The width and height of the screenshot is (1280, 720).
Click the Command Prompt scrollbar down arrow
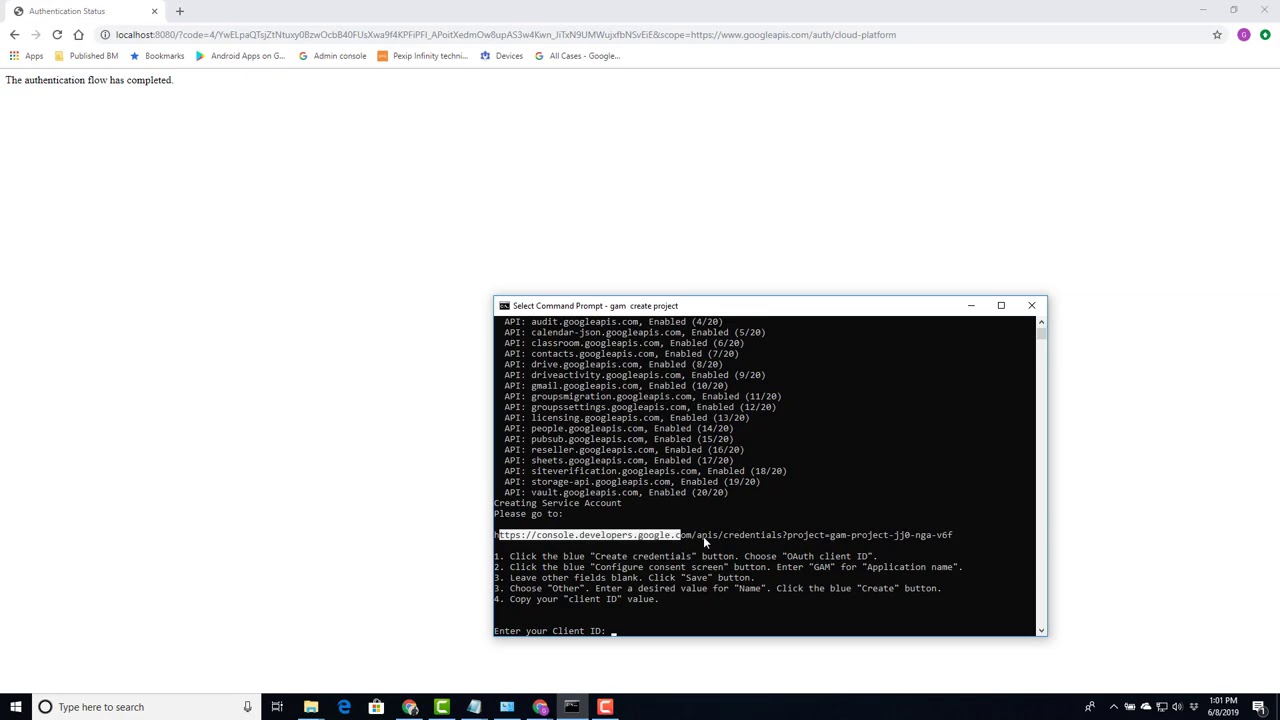[1041, 630]
